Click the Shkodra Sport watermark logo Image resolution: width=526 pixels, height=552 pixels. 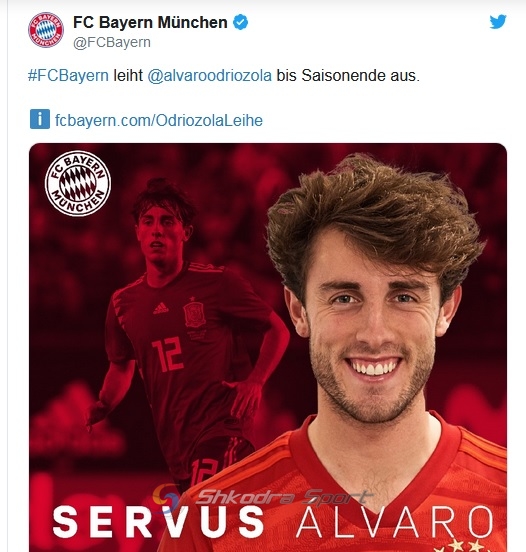pyautogui.click(x=262, y=498)
